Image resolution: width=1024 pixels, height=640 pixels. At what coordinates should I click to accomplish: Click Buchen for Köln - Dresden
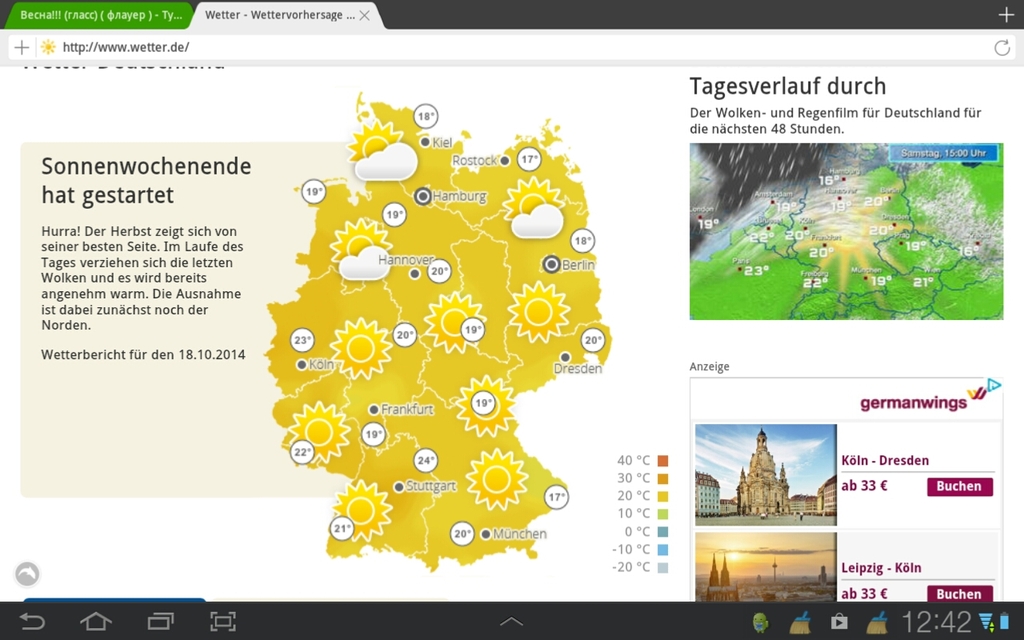pos(959,487)
